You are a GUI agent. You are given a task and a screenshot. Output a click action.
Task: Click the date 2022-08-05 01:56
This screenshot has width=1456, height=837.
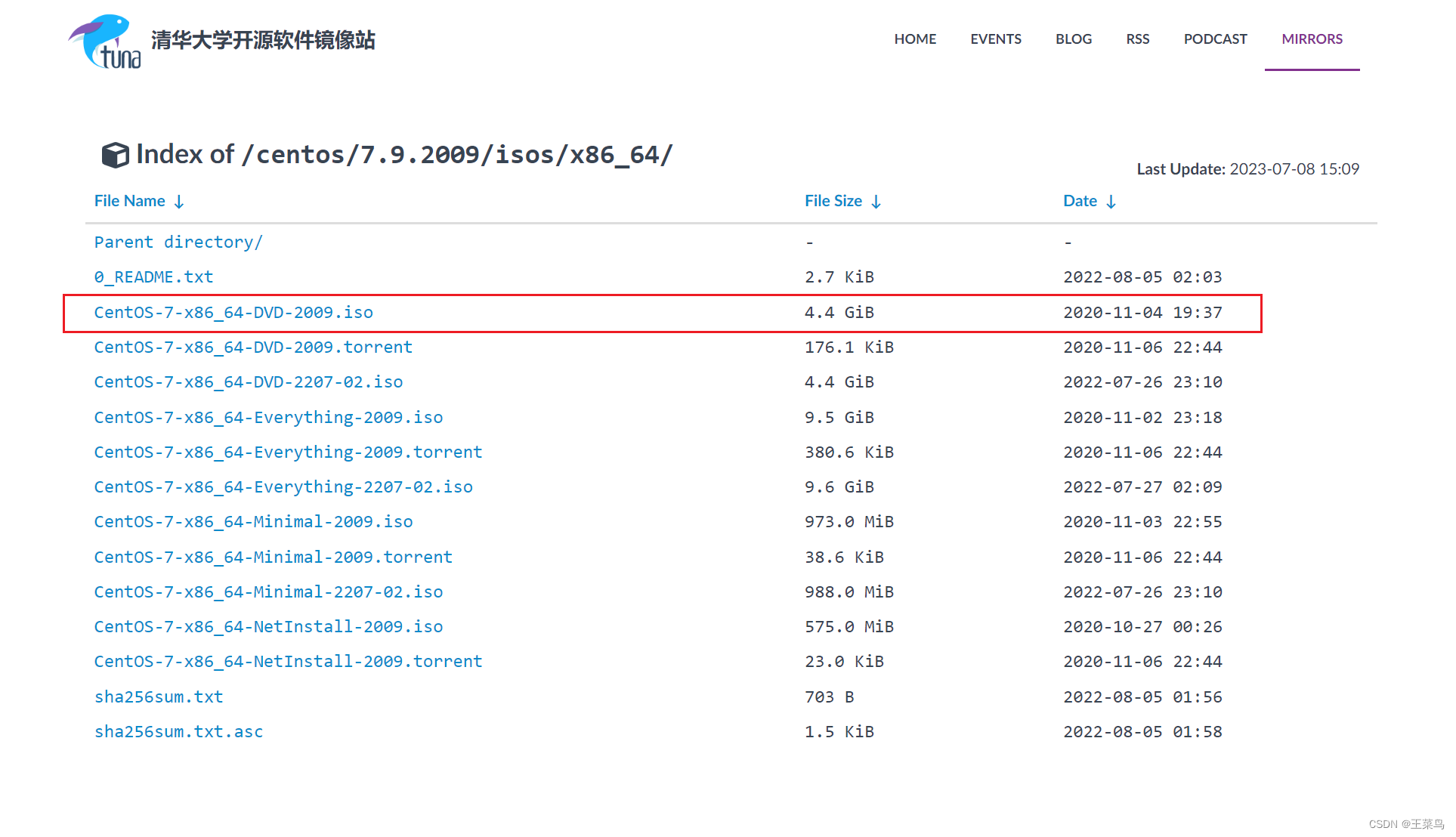coord(1142,697)
